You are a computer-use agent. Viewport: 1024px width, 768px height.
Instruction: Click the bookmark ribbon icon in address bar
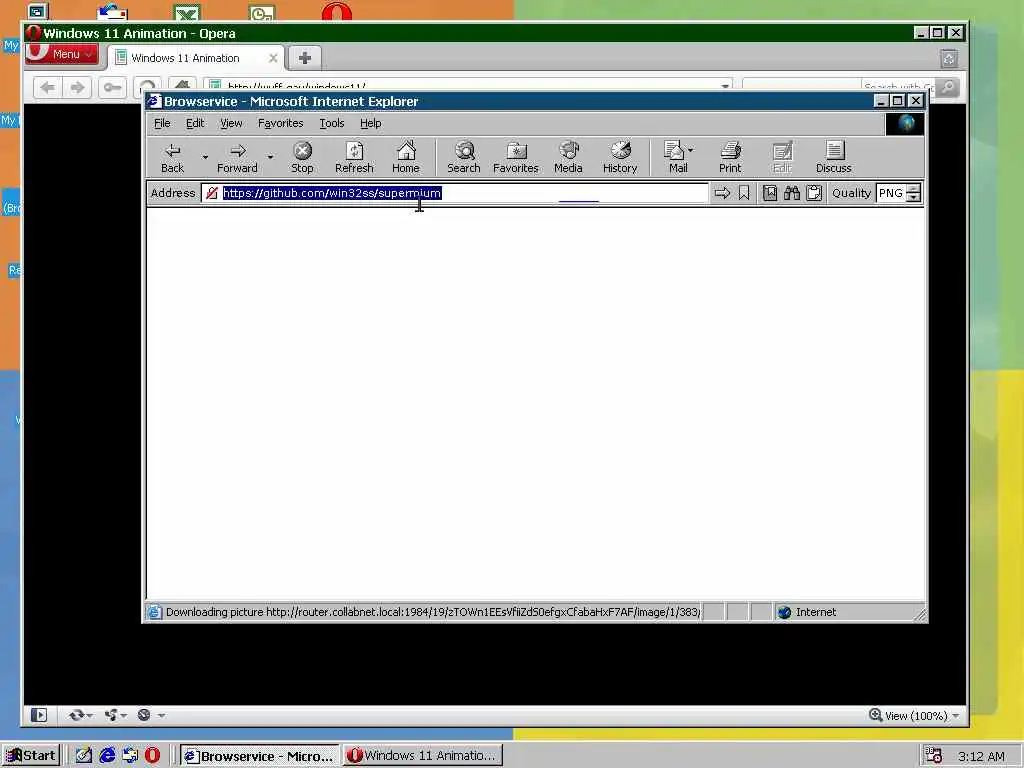pos(744,193)
